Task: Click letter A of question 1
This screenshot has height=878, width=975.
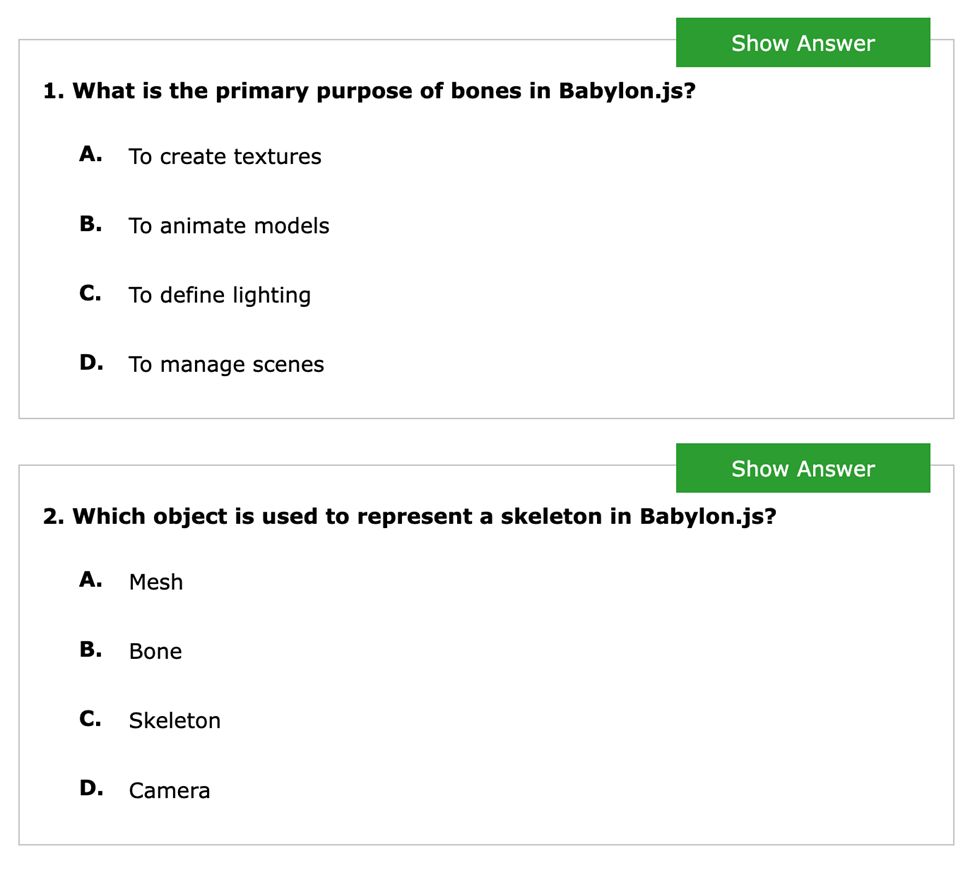Action: coord(91,154)
